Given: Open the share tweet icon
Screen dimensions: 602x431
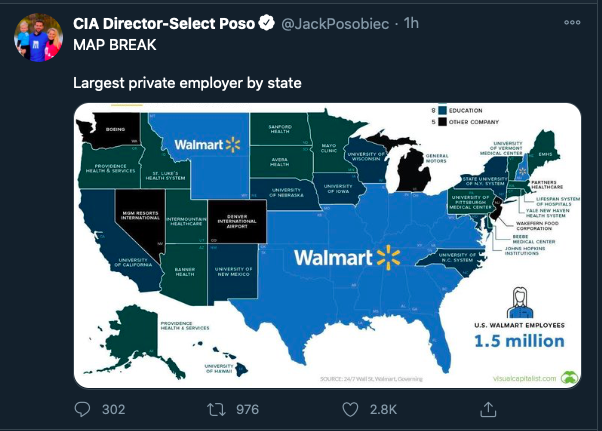Looking at the screenshot, I should point(488,409).
